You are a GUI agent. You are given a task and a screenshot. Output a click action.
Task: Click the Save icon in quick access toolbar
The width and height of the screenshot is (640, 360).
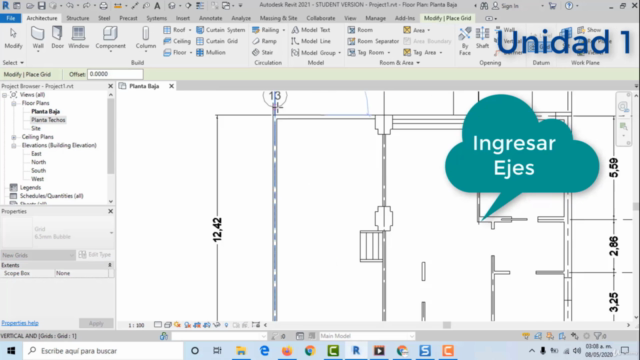coord(41,6)
